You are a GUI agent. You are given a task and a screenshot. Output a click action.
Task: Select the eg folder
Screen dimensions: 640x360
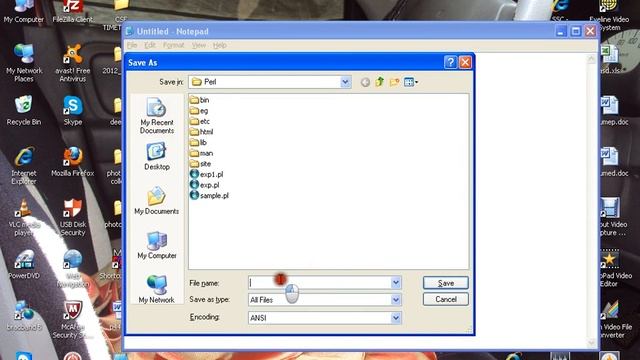(x=199, y=111)
